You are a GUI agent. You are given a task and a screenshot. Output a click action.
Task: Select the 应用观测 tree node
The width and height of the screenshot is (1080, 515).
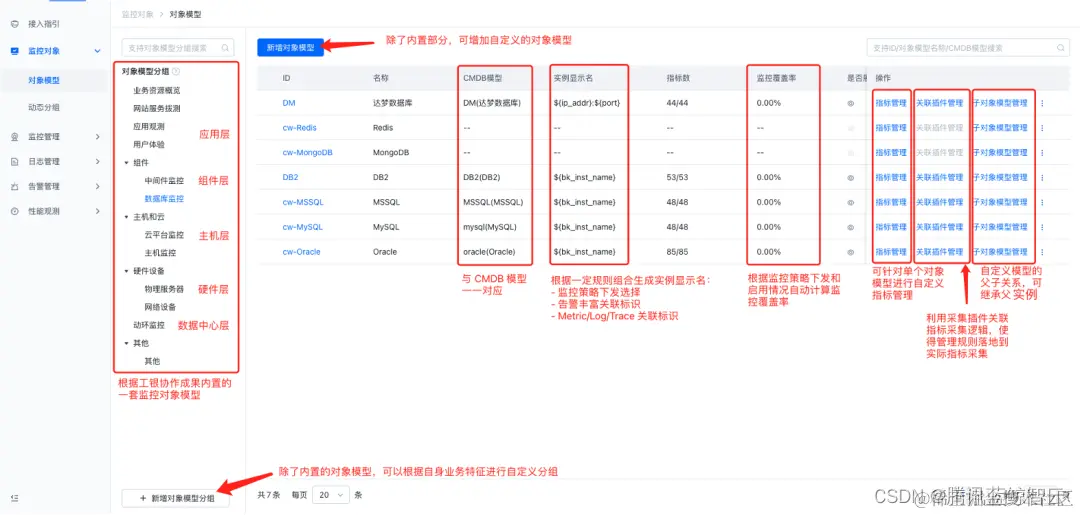(149, 127)
